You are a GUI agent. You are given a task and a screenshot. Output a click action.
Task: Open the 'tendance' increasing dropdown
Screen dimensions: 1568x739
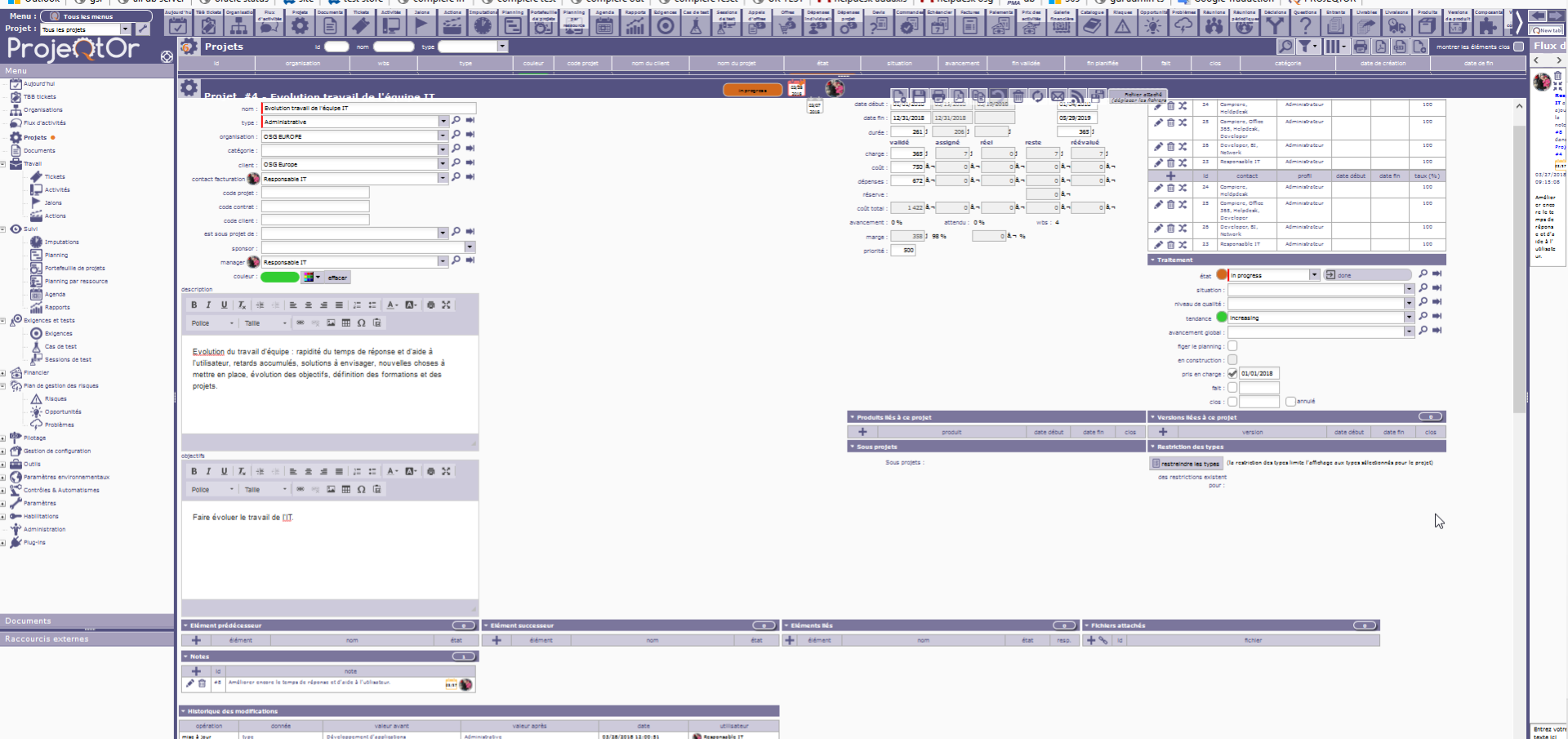(x=1409, y=318)
